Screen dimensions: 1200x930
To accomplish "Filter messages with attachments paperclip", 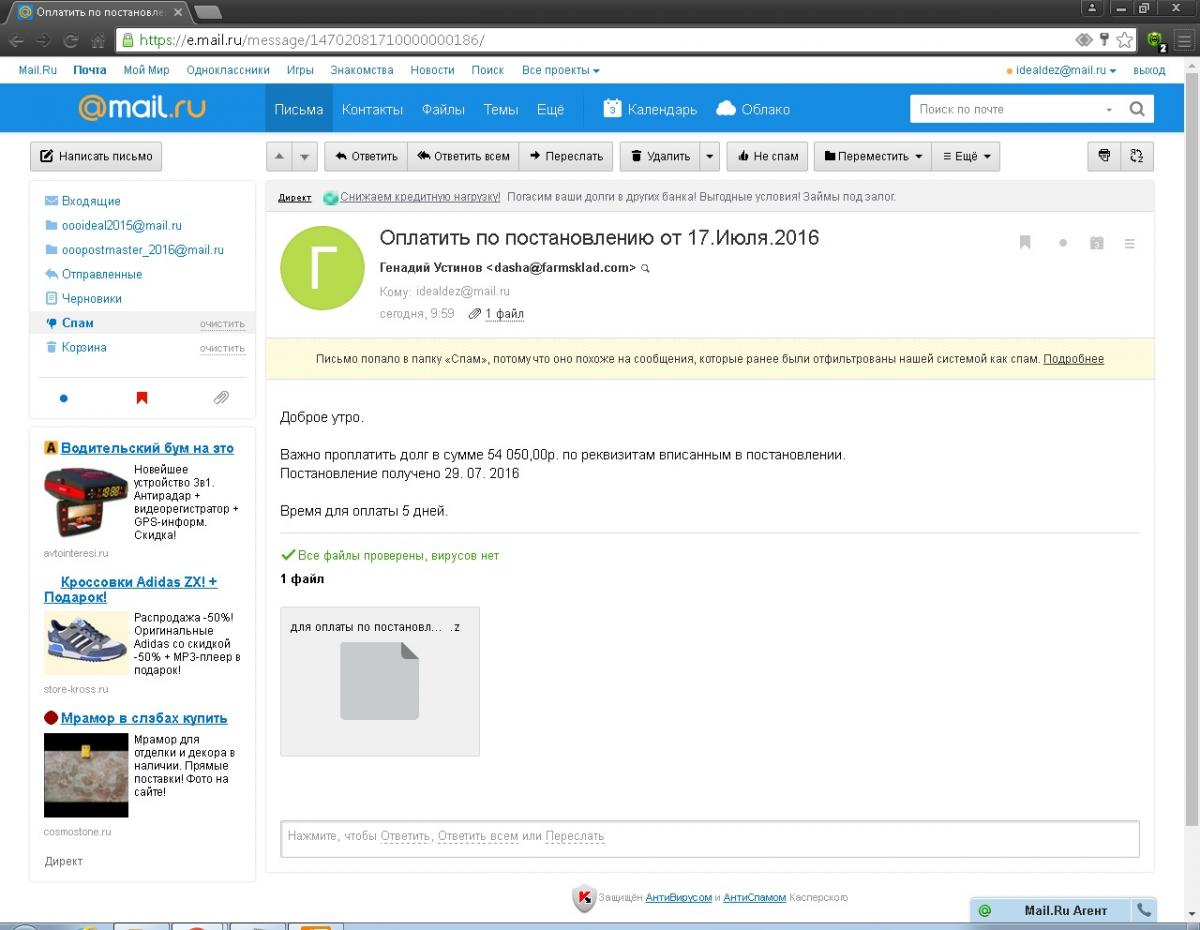I will (221, 398).
